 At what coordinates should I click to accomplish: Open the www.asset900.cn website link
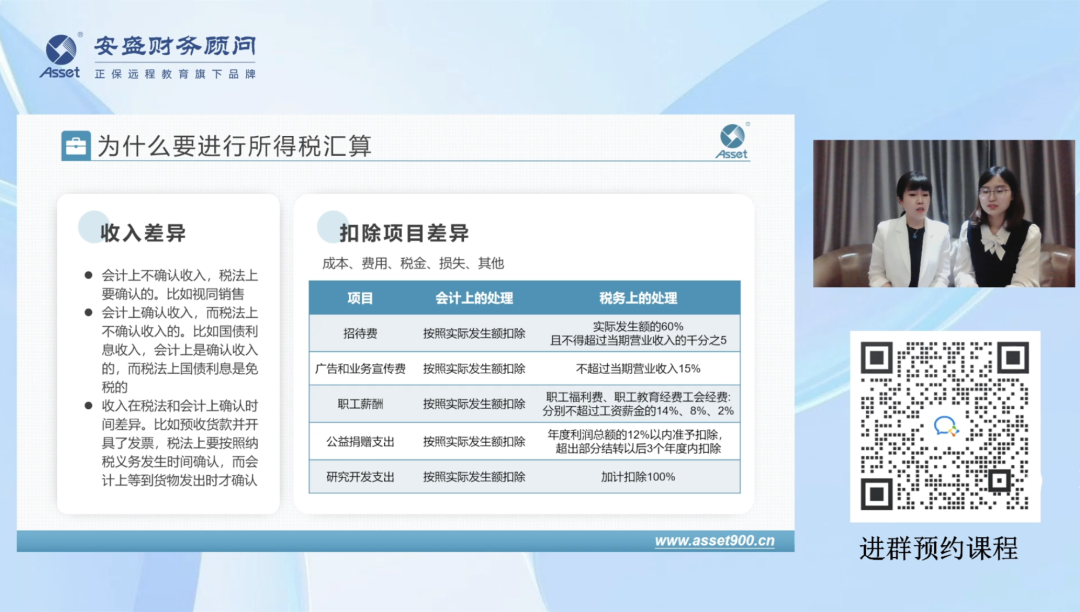click(714, 541)
